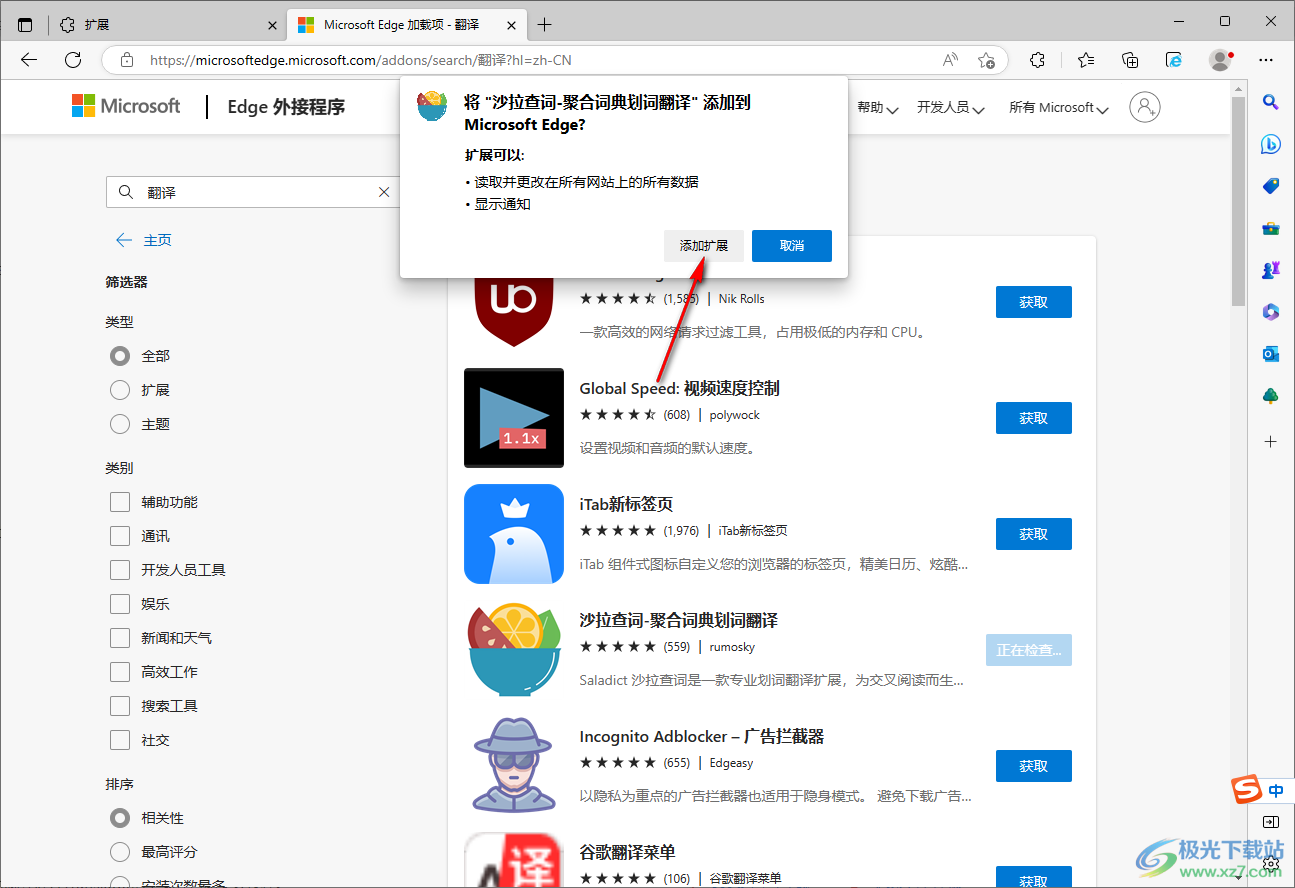Click the iTab blue bird thumbnail
1295x888 pixels.
[514, 534]
